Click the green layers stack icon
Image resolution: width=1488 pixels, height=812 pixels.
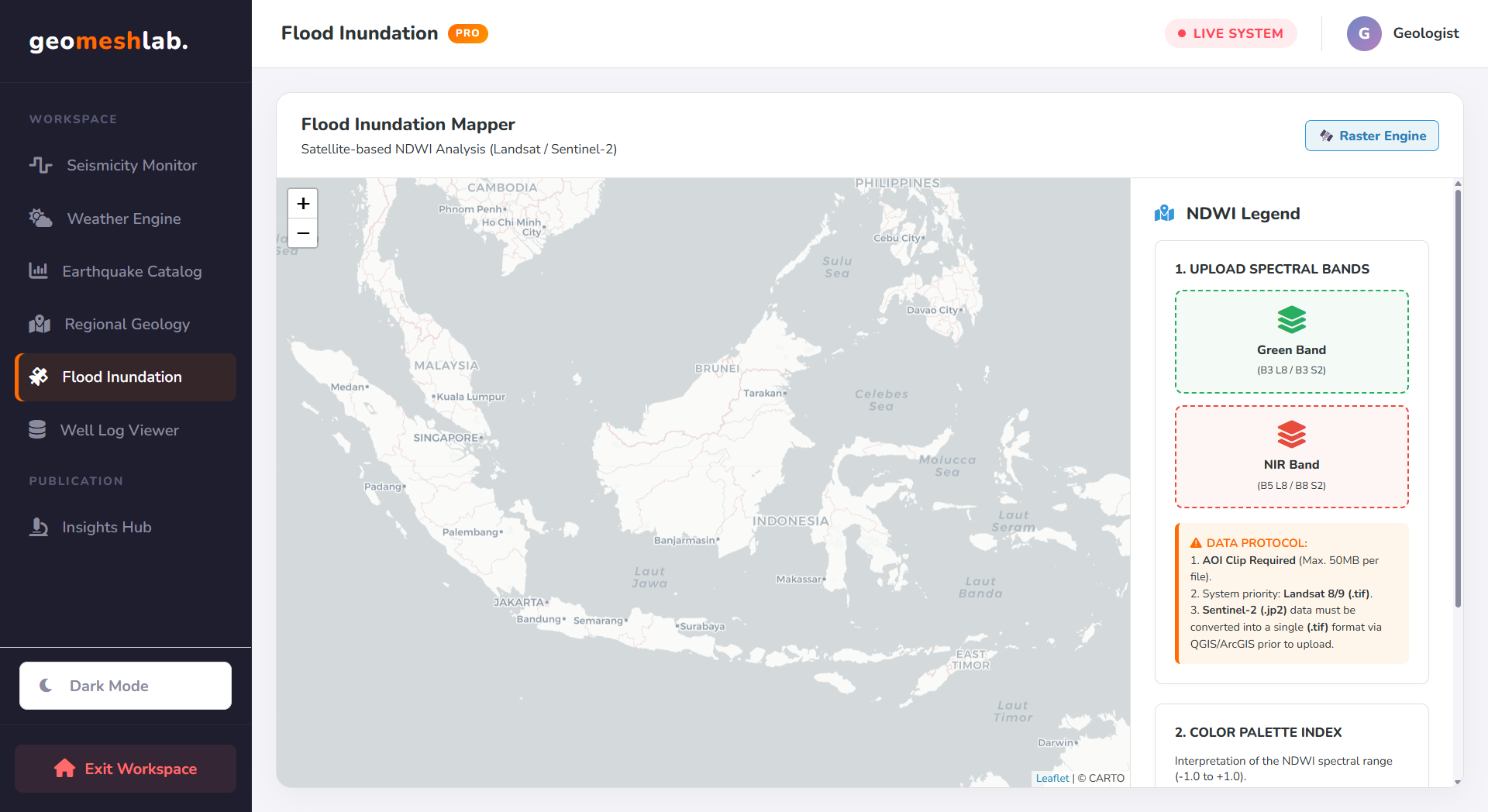[1291, 320]
